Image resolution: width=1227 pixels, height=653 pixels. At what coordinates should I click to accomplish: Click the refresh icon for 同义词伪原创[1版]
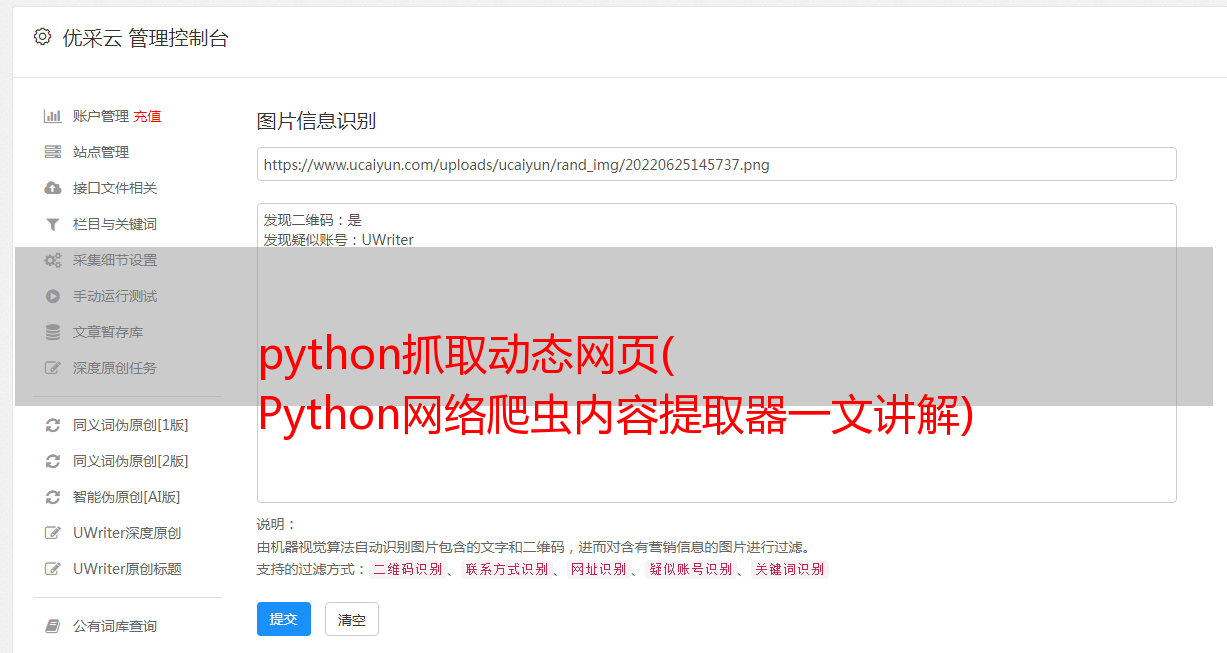[53, 425]
